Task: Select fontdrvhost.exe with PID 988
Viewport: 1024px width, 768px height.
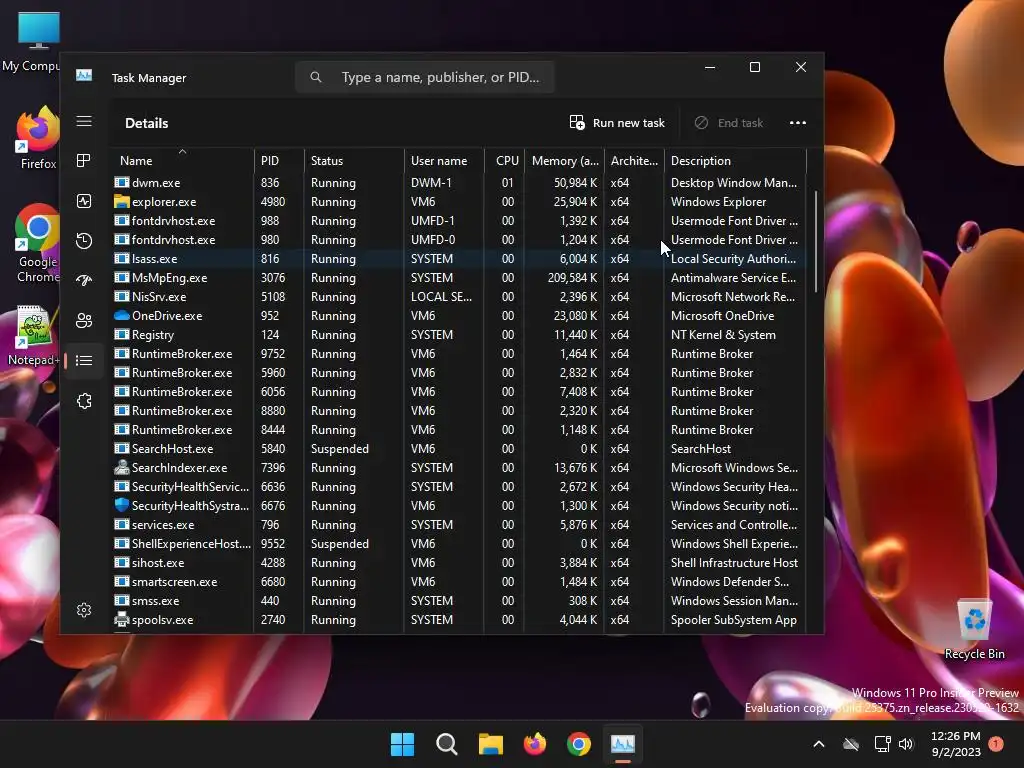Action: (460, 221)
